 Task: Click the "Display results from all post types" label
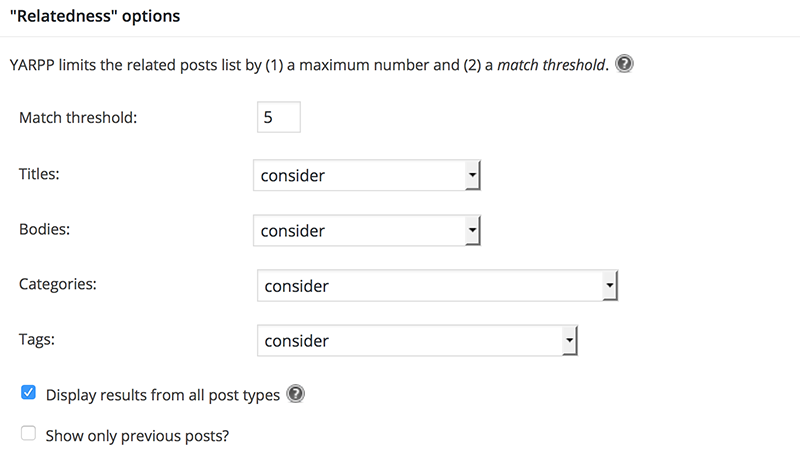click(x=163, y=395)
